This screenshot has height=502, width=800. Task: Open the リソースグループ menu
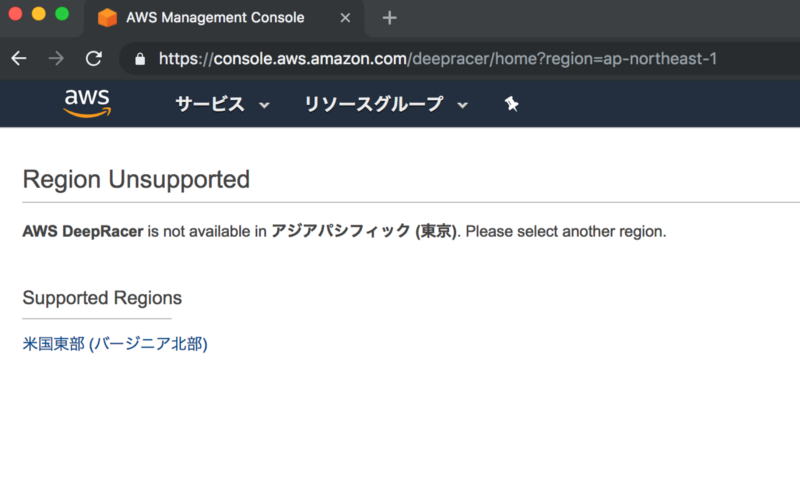(373, 104)
